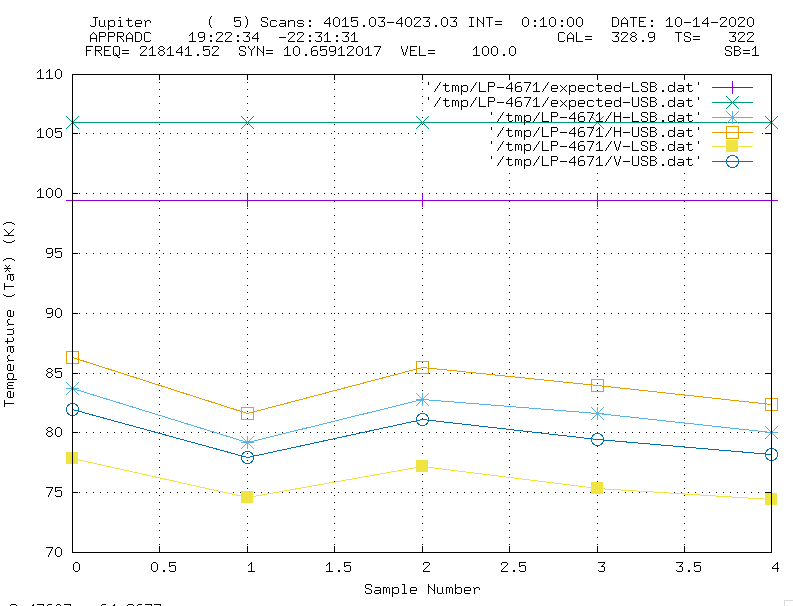The height and width of the screenshot is (606, 793).
Task: Select the V-LSB yellow square at sample 1
Action: tap(247, 497)
